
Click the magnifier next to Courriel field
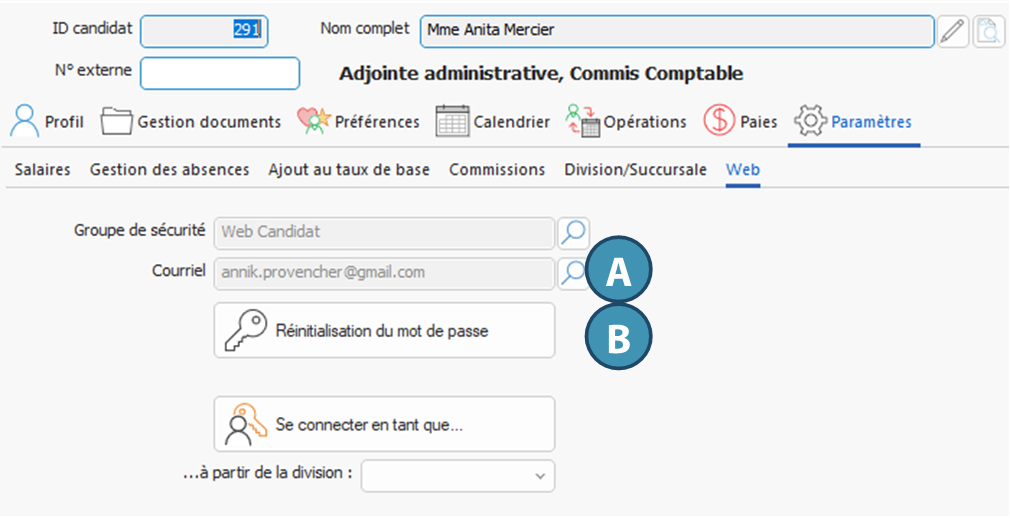tap(573, 272)
